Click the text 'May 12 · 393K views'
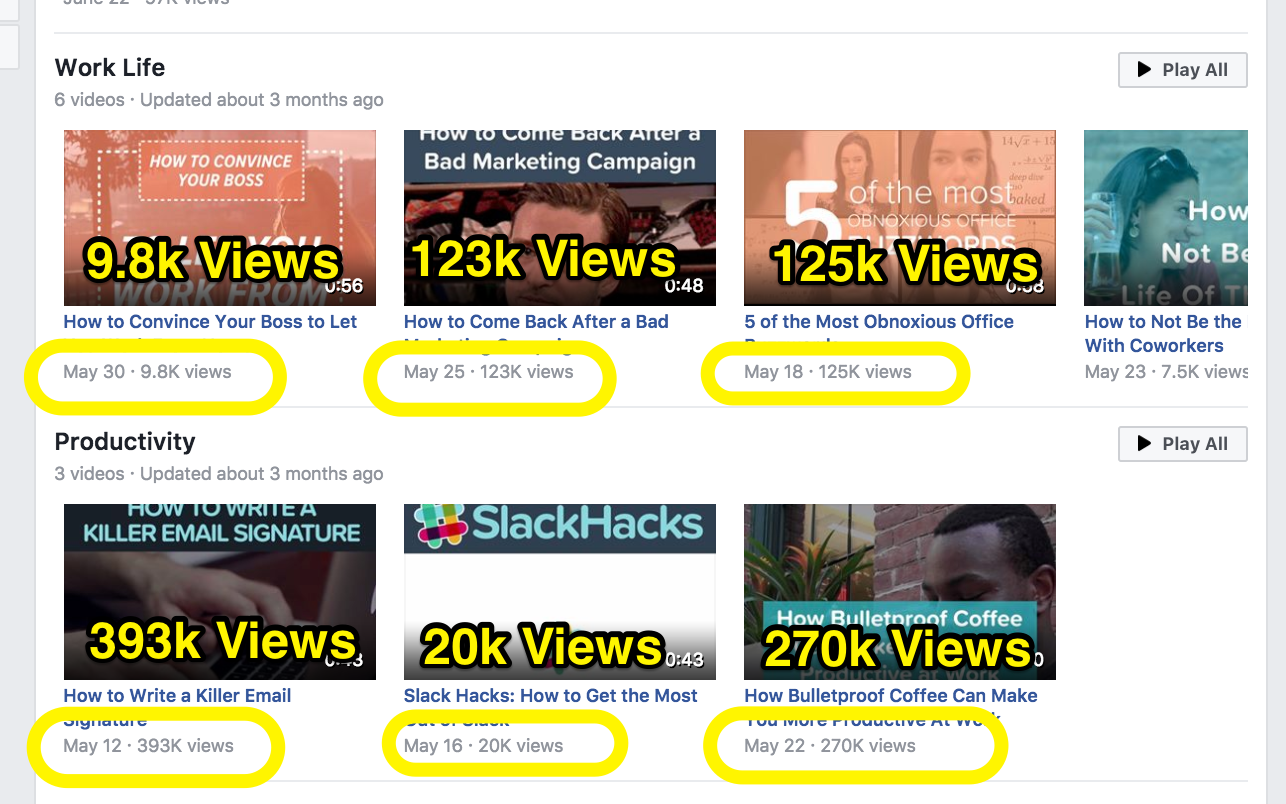Image resolution: width=1286 pixels, height=804 pixels. pyautogui.click(x=148, y=746)
